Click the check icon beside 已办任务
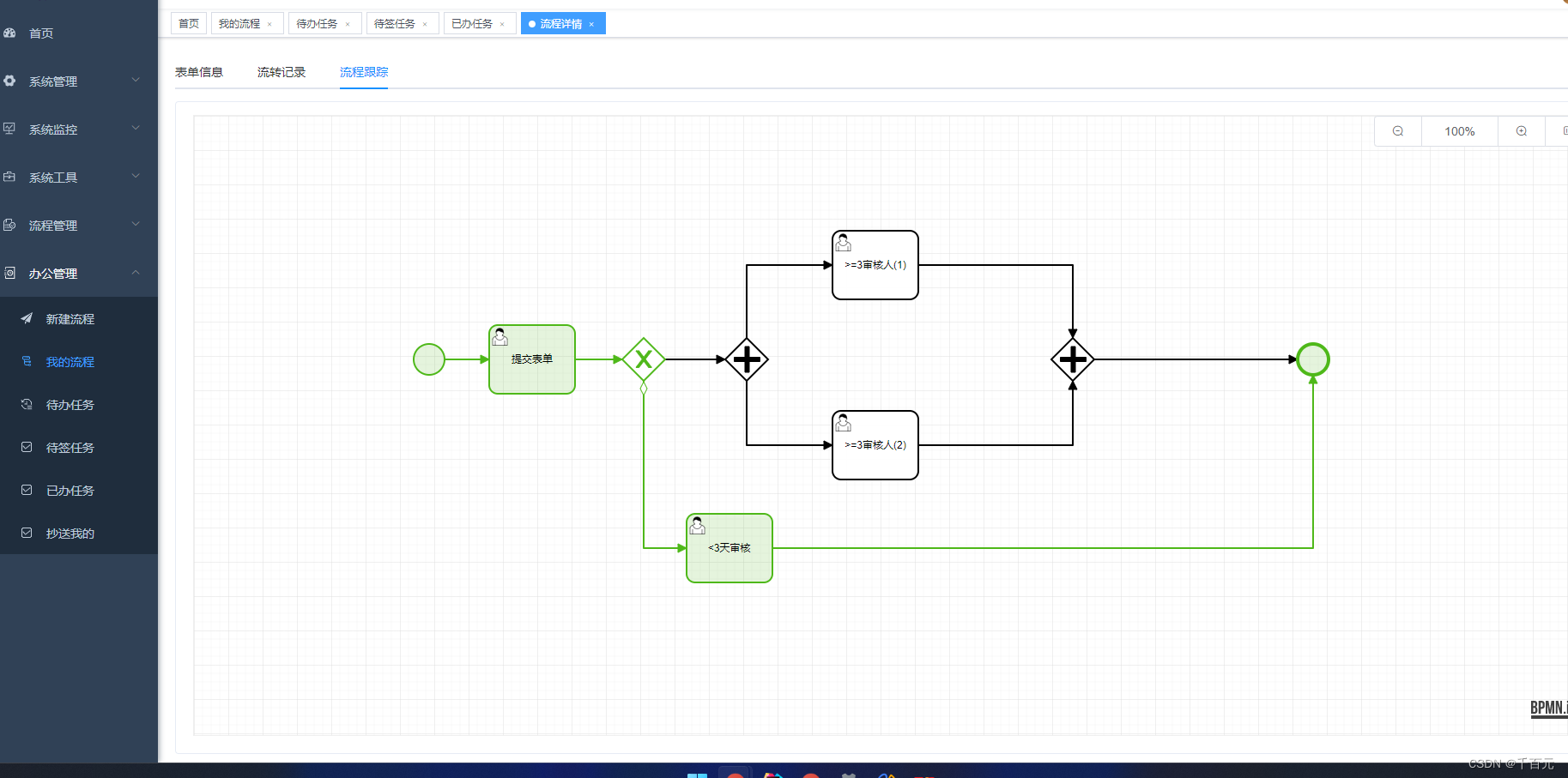1568x778 pixels. tap(27, 490)
